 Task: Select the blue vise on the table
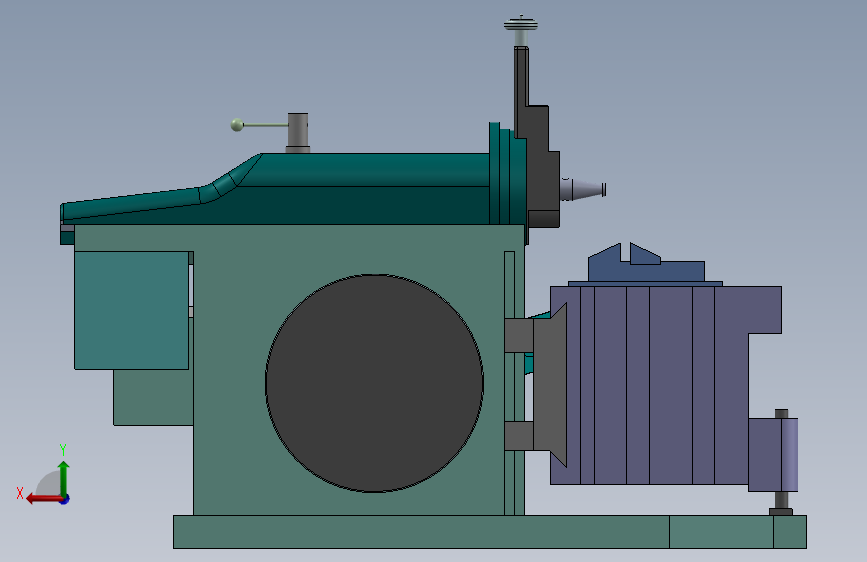click(x=646, y=264)
